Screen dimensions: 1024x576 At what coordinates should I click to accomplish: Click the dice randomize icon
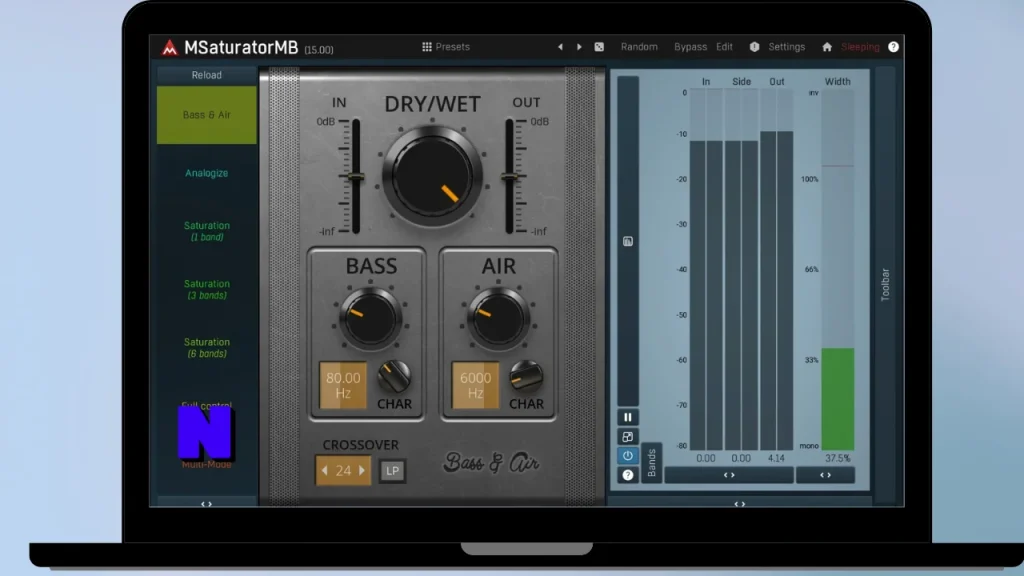599,47
